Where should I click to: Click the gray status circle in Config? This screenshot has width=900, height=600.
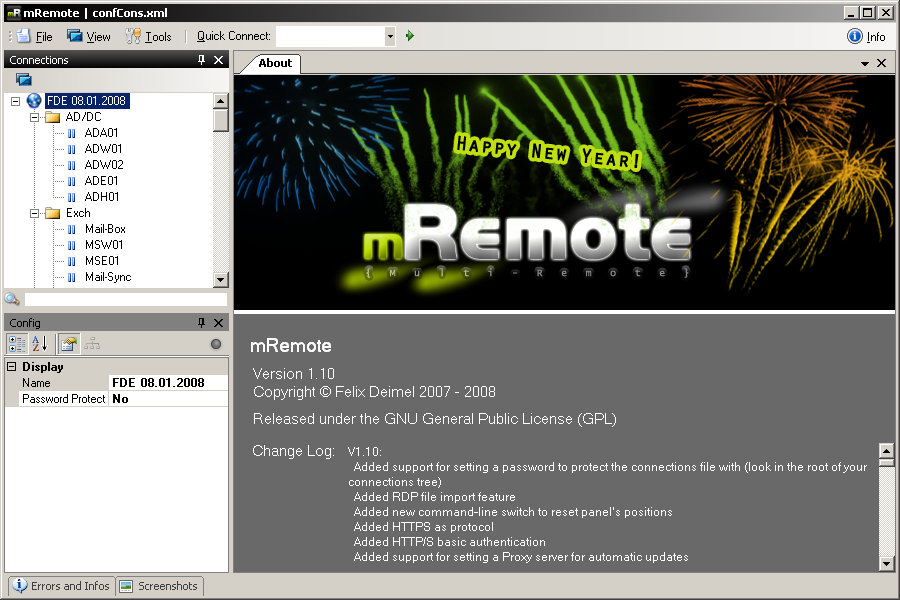[x=216, y=344]
